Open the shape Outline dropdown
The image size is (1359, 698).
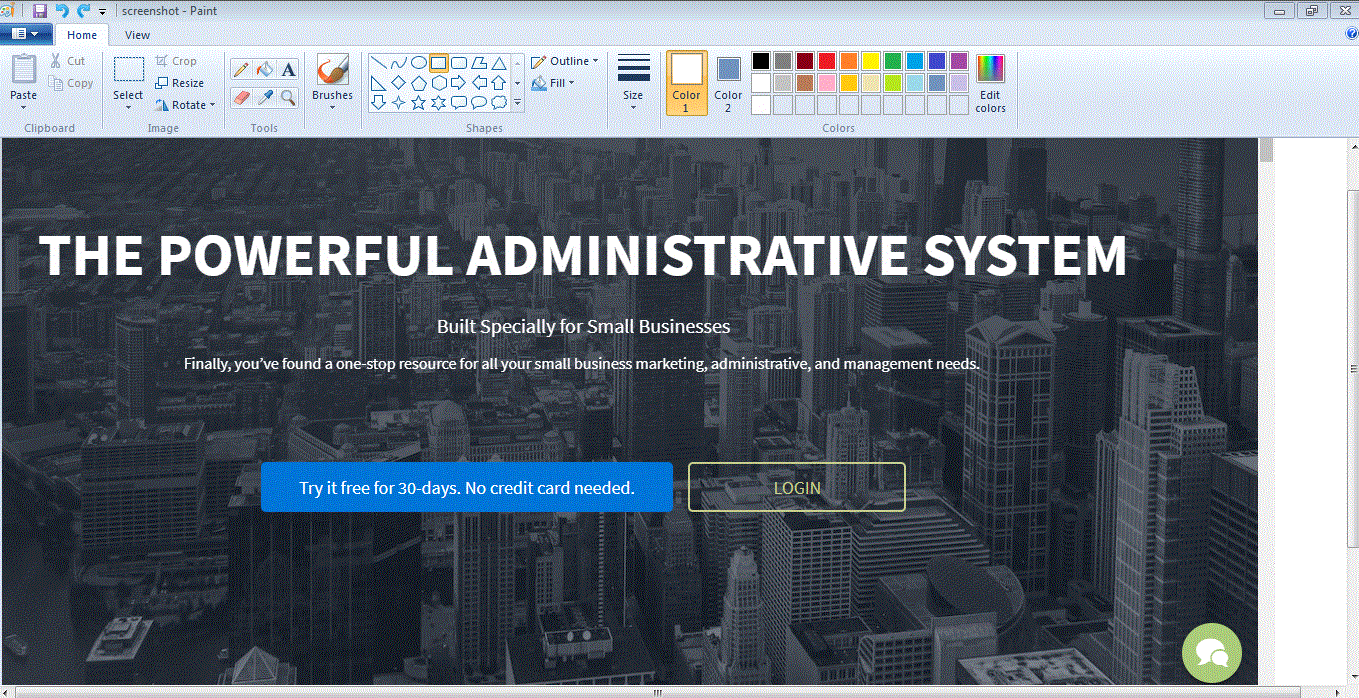pos(565,61)
